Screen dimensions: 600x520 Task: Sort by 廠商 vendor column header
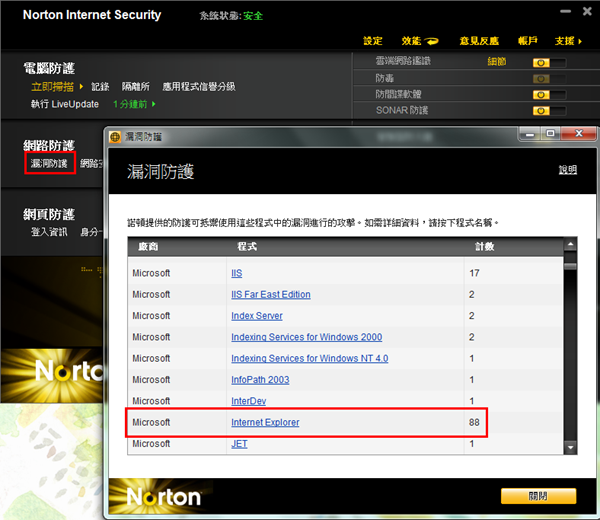click(x=148, y=247)
